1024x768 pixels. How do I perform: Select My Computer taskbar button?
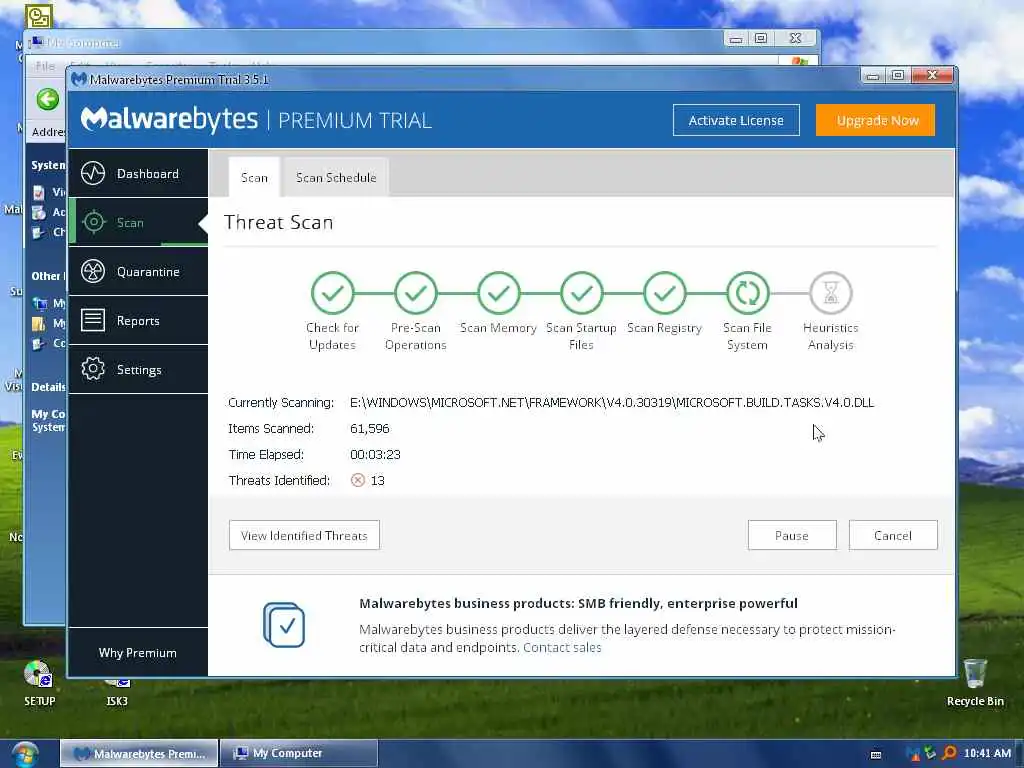tap(298, 754)
